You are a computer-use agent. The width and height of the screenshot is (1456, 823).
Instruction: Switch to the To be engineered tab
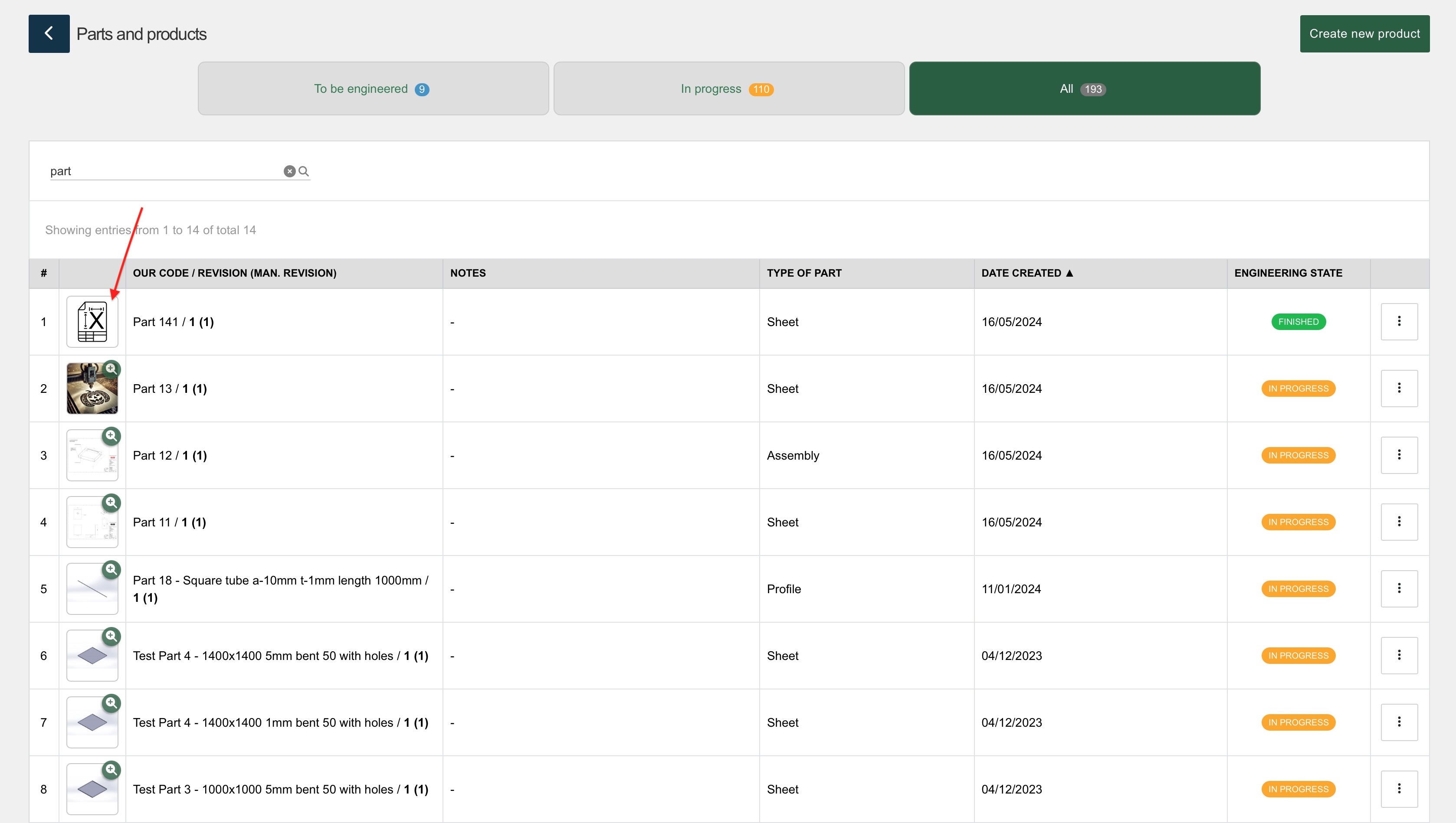[373, 89]
